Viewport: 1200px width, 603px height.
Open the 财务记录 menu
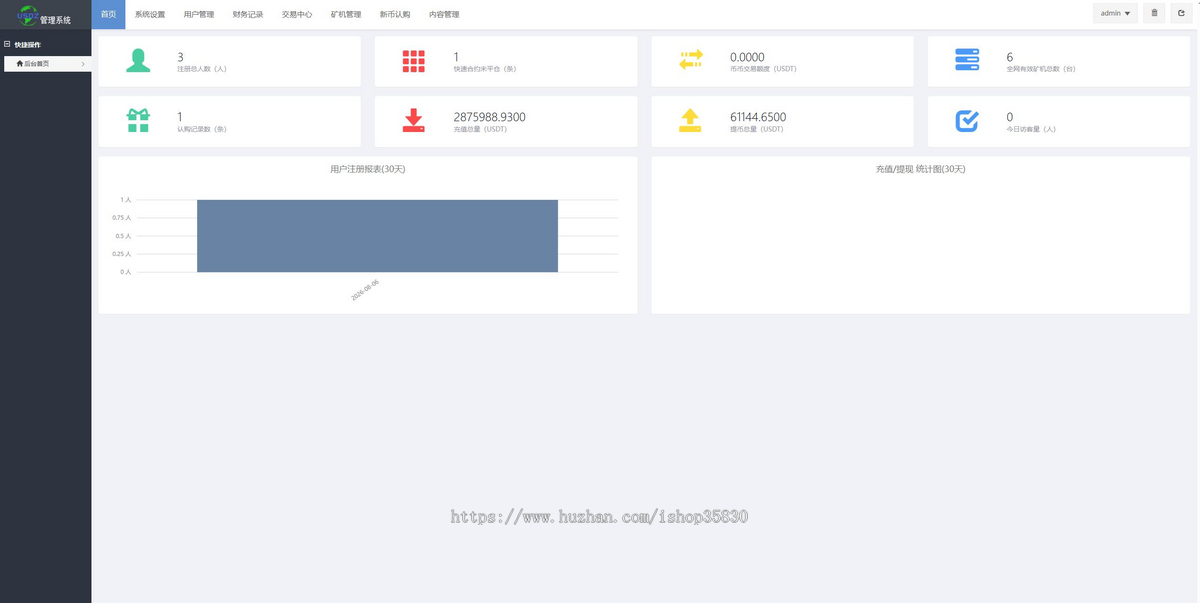tap(248, 14)
